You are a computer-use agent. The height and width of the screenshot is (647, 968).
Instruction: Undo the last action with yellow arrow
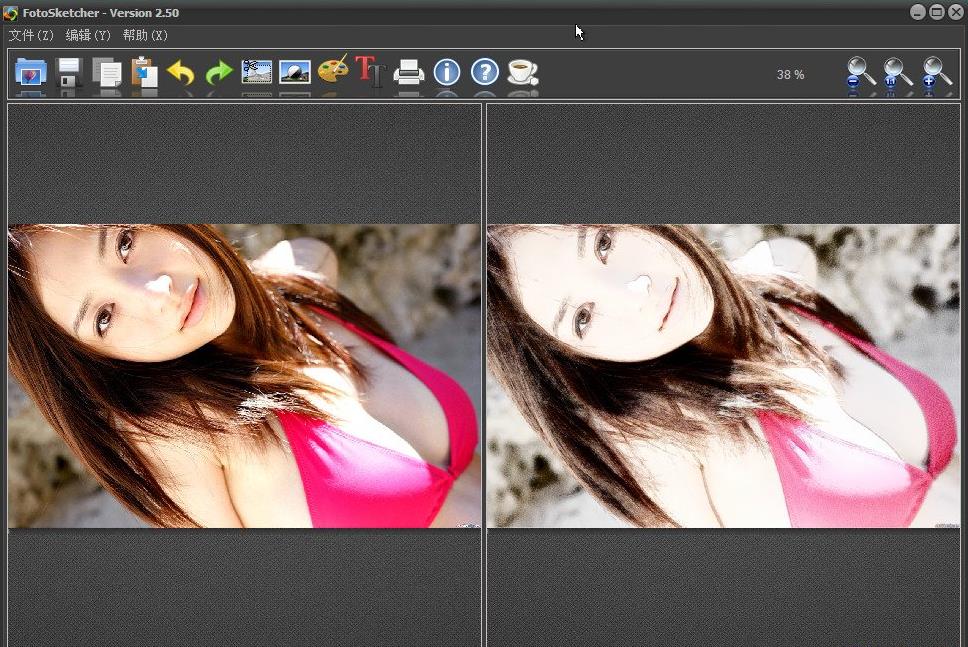(181, 73)
